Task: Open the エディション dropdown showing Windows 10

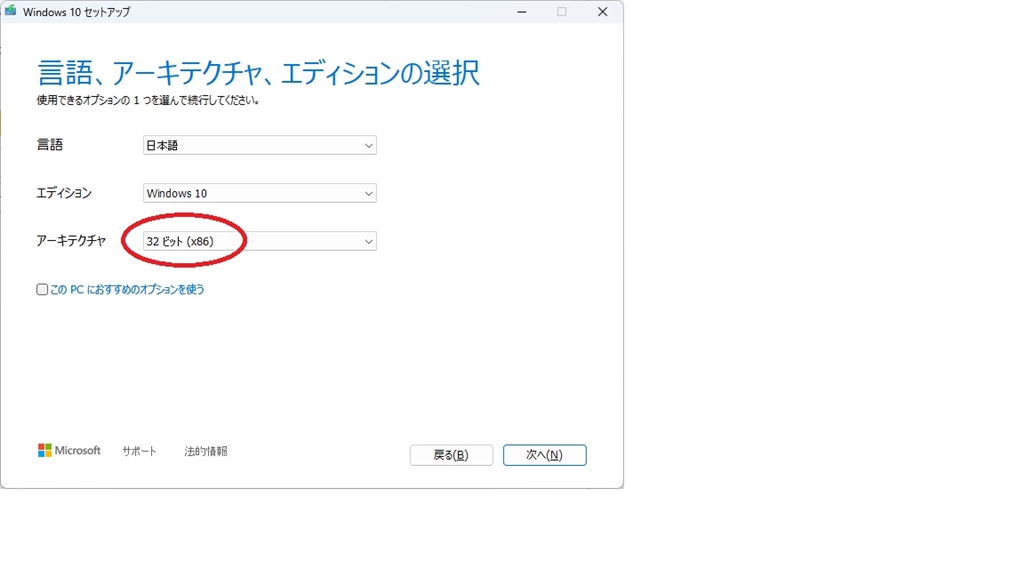Action: (x=259, y=193)
